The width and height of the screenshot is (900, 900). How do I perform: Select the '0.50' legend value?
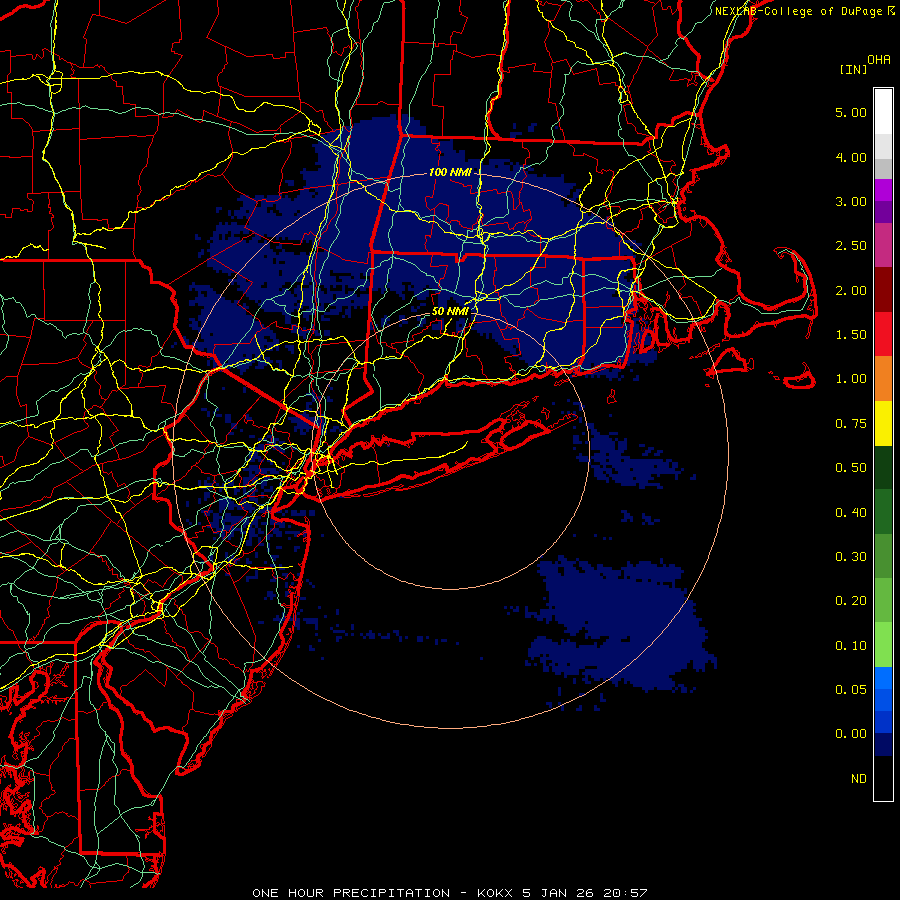(x=851, y=468)
